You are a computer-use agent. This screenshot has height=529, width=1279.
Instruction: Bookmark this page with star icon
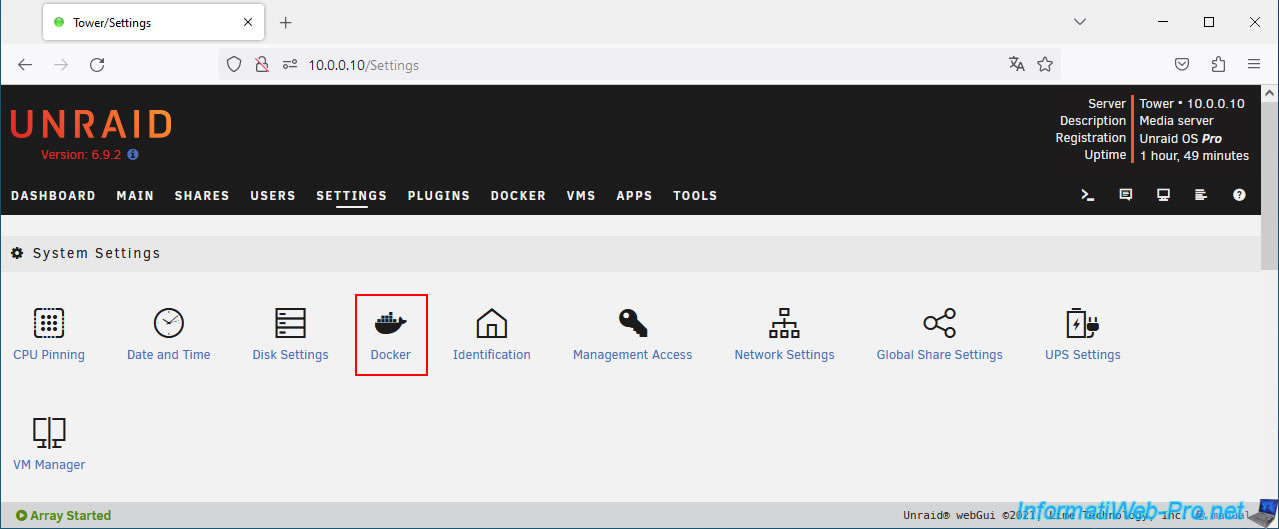click(1045, 64)
